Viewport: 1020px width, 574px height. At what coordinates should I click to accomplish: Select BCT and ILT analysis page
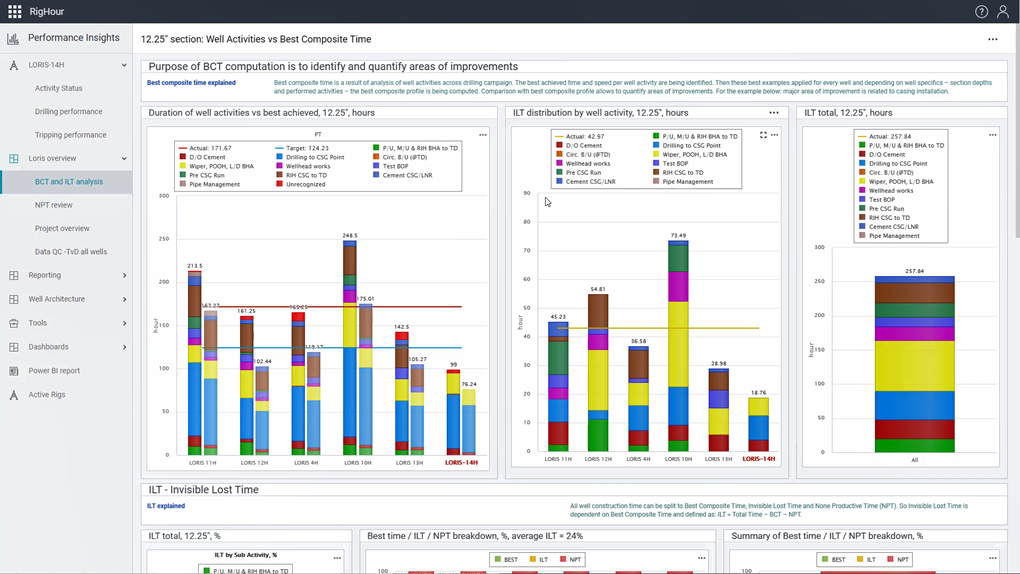pos(69,182)
